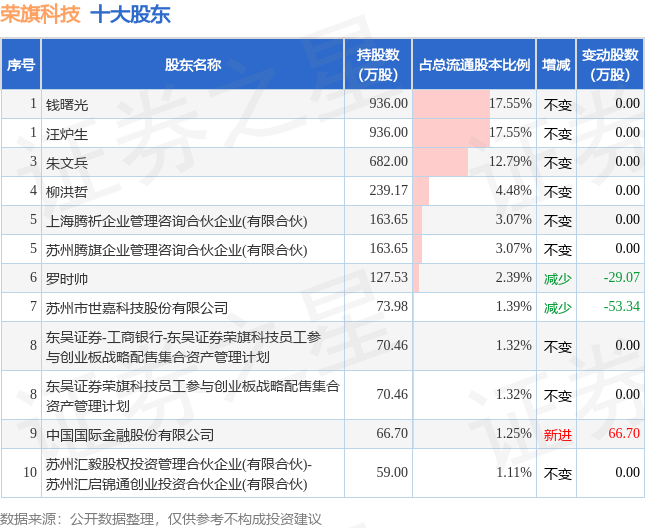Select the 股东名称 column header
Viewport: 645px width, 528px height.
[193, 65]
